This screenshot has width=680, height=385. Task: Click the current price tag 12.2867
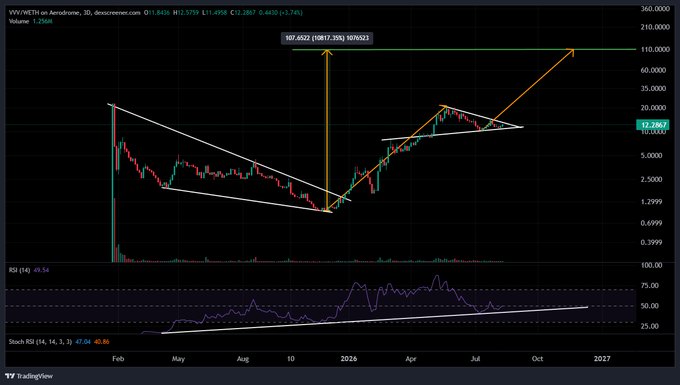[x=653, y=125]
